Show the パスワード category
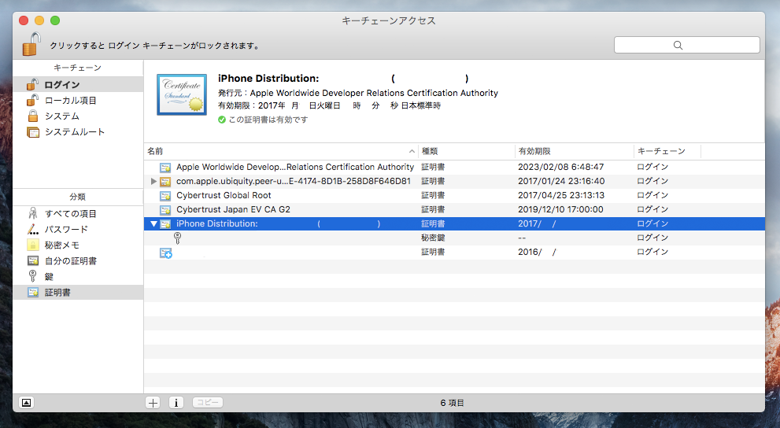780x428 pixels. click(x=78, y=229)
